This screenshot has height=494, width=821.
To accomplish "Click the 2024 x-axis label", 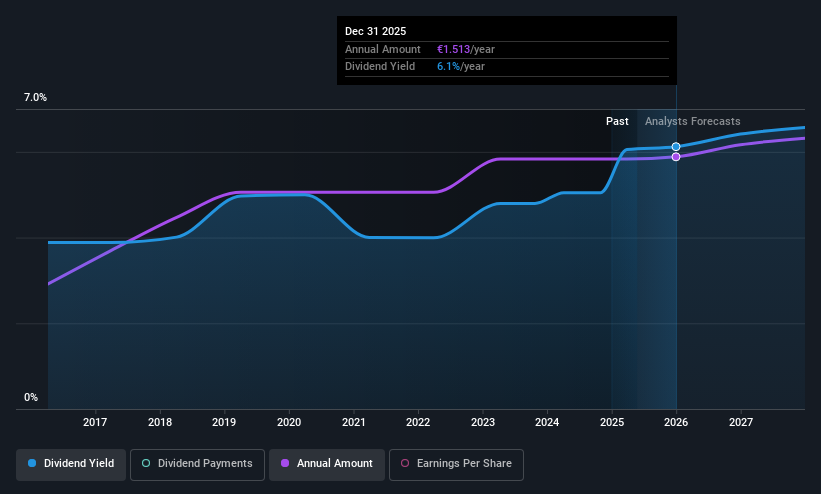I will (547, 422).
